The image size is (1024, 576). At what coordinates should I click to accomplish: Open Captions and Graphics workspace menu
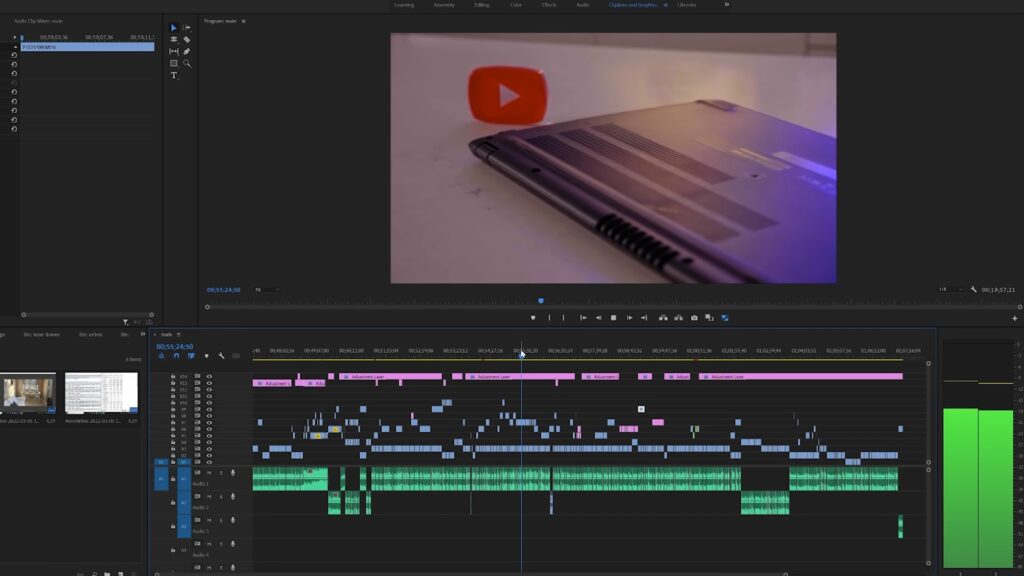665,5
